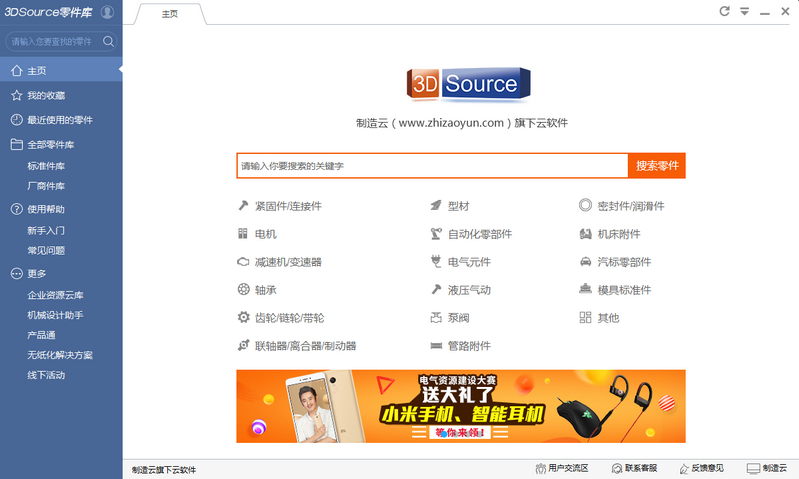Click the 泵阀 category icon

coord(436,317)
